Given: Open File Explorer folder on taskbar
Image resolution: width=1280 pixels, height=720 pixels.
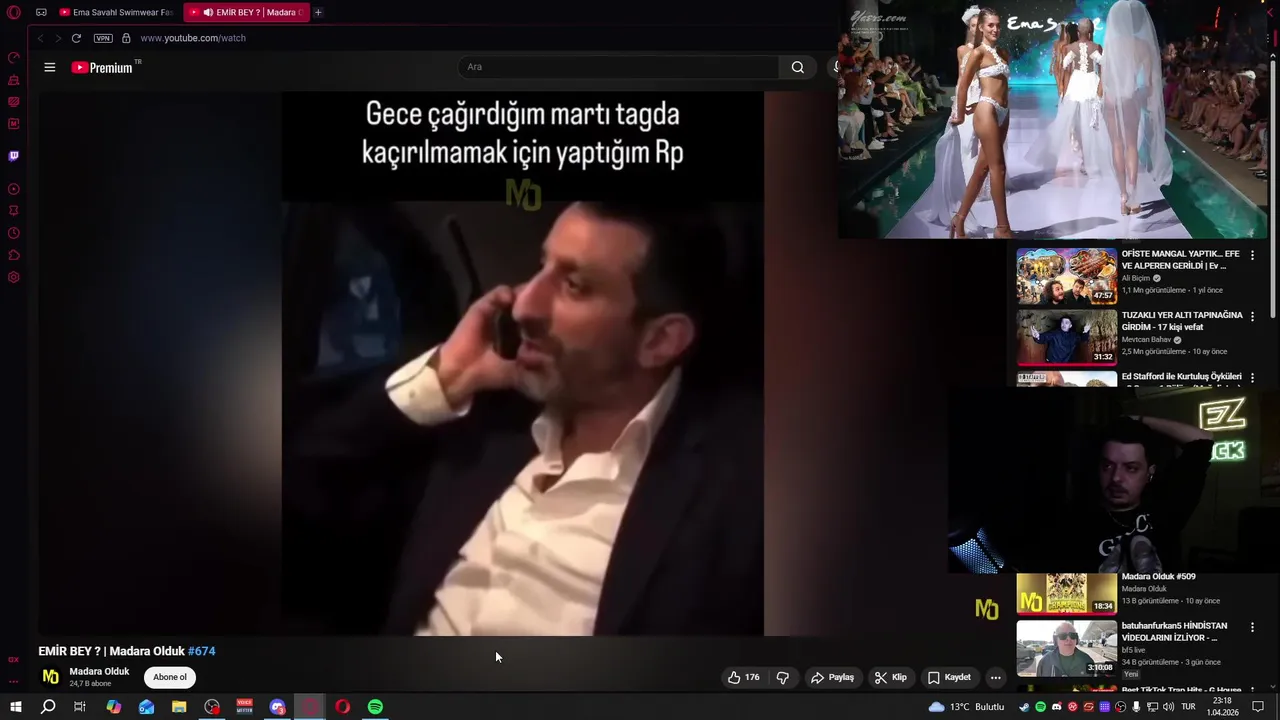Looking at the screenshot, I should pos(179,707).
